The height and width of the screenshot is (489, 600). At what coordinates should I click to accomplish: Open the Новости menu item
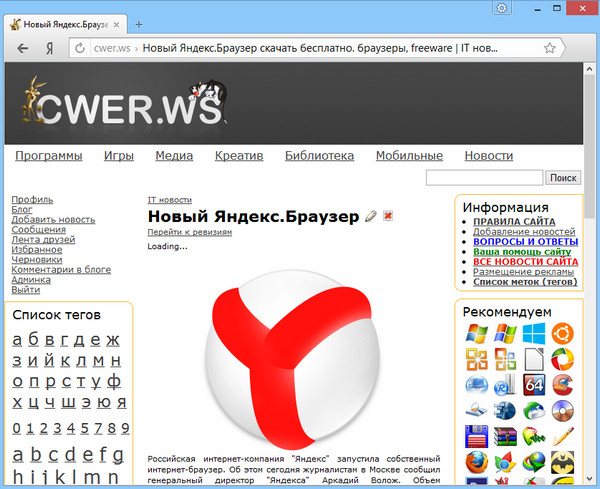coord(488,155)
